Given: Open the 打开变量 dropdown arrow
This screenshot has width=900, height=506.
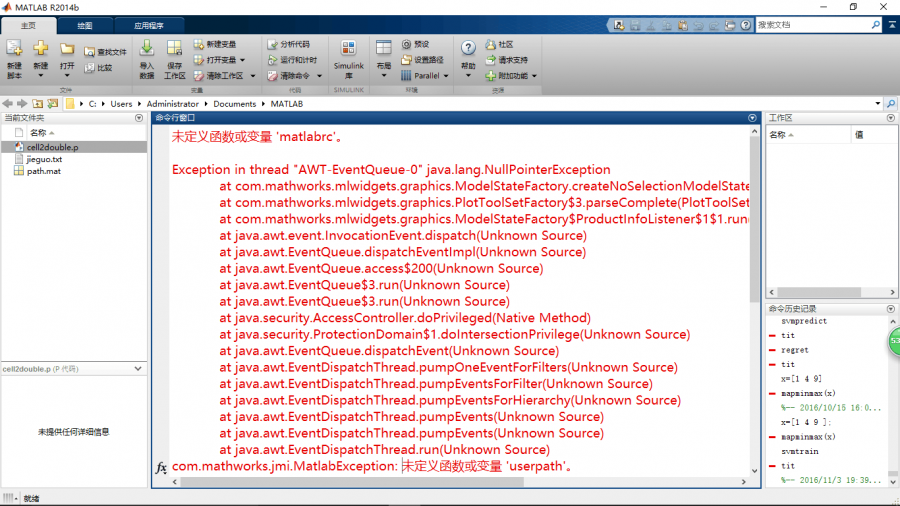Looking at the screenshot, I should pyautogui.click(x=243, y=60).
